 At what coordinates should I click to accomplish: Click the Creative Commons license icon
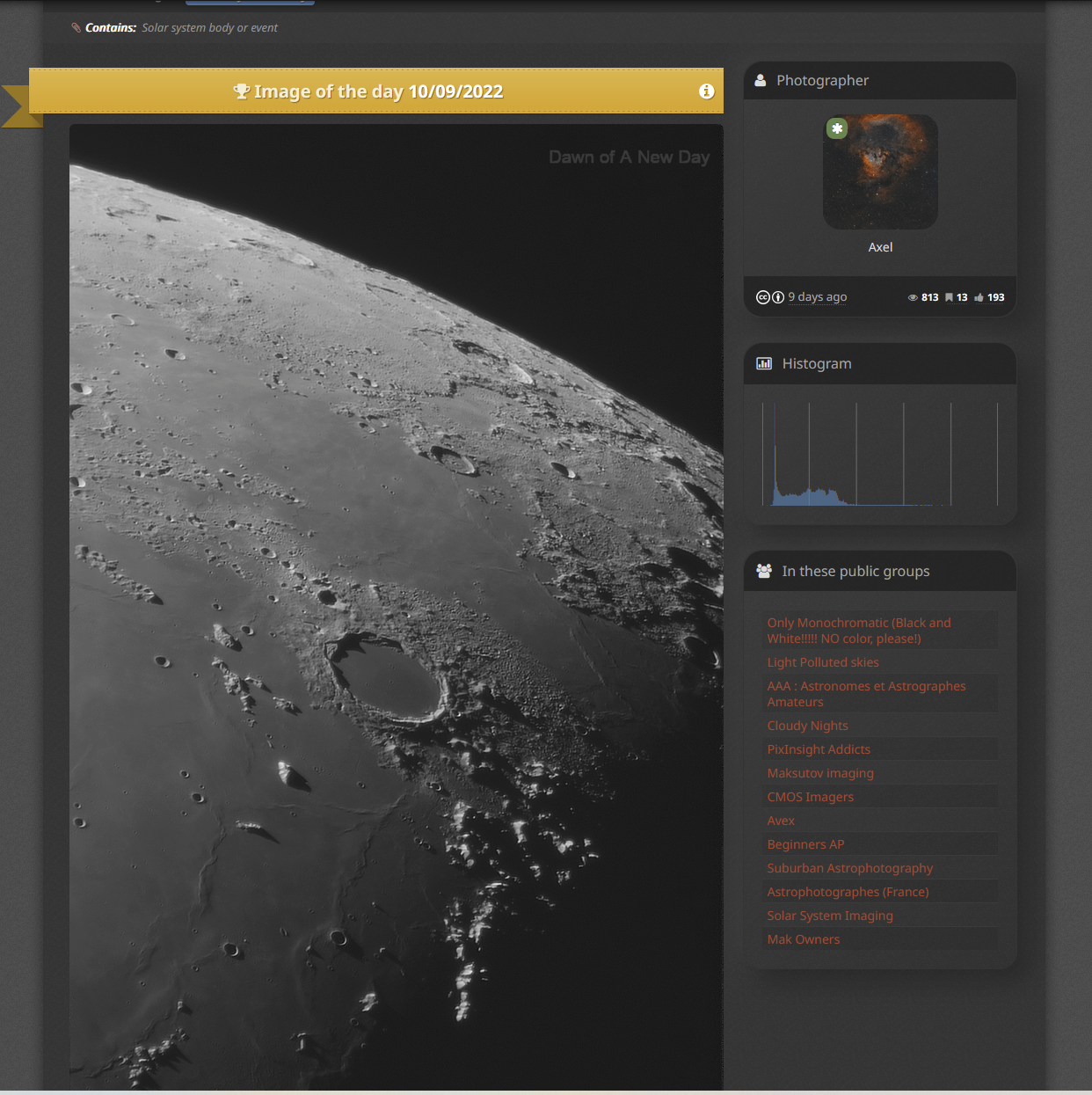(x=762, y=297)
